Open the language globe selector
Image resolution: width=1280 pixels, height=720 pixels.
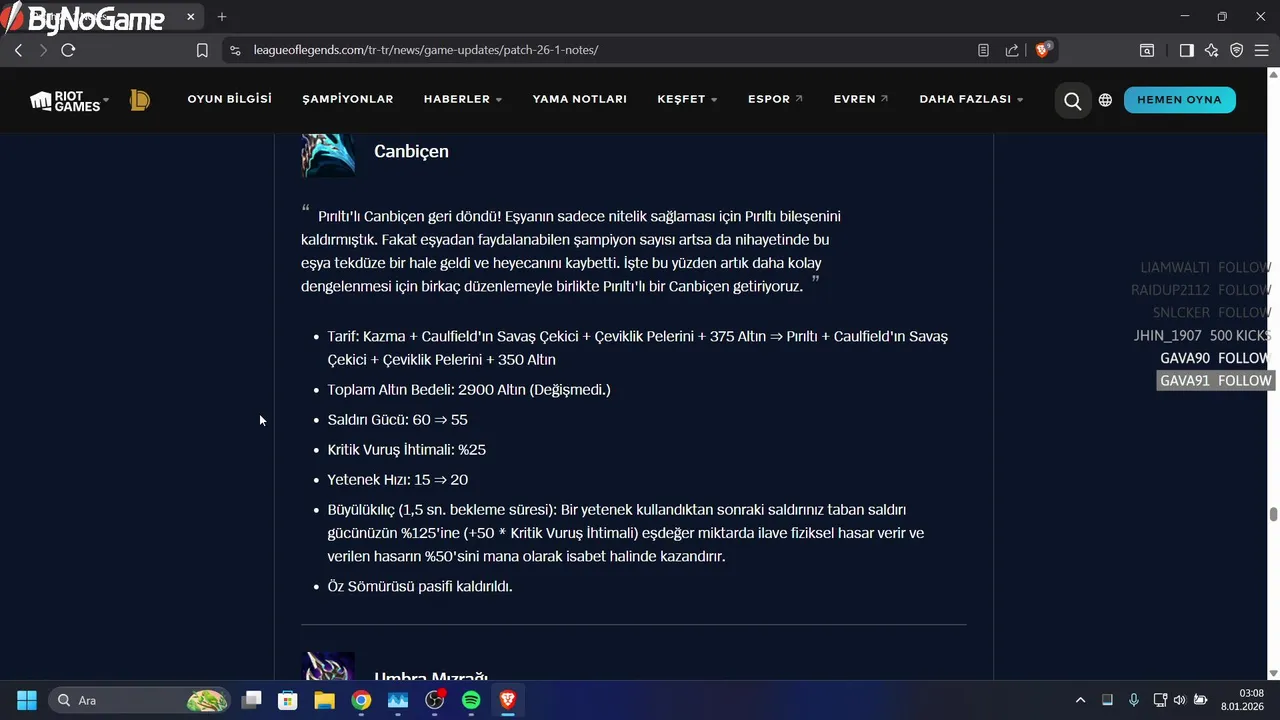click(1105, 100)
